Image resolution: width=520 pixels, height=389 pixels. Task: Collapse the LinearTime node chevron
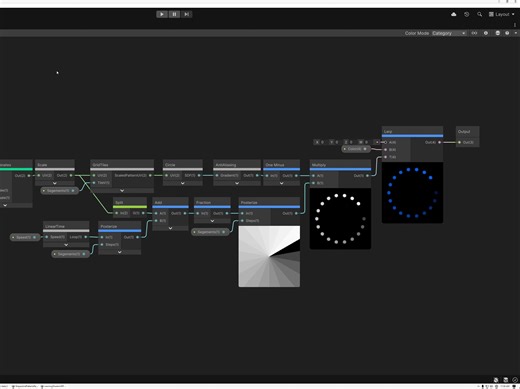66,245
